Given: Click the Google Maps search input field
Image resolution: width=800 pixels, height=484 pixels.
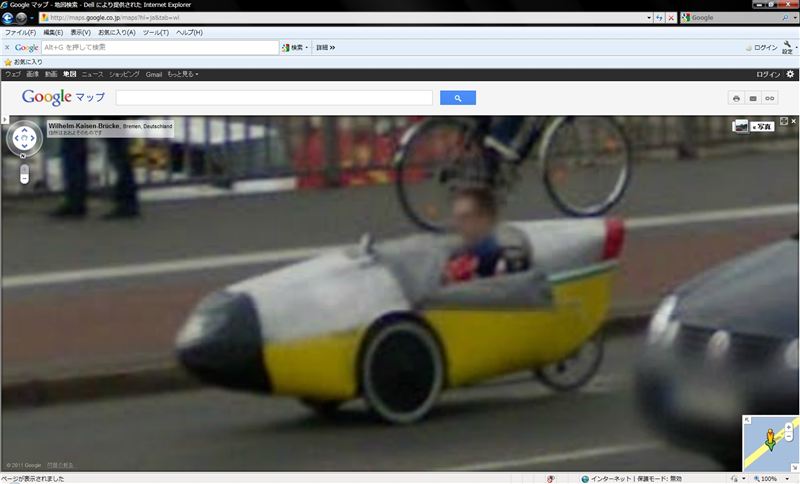Looking at the screenshot, I should click(x=274, y=97).
